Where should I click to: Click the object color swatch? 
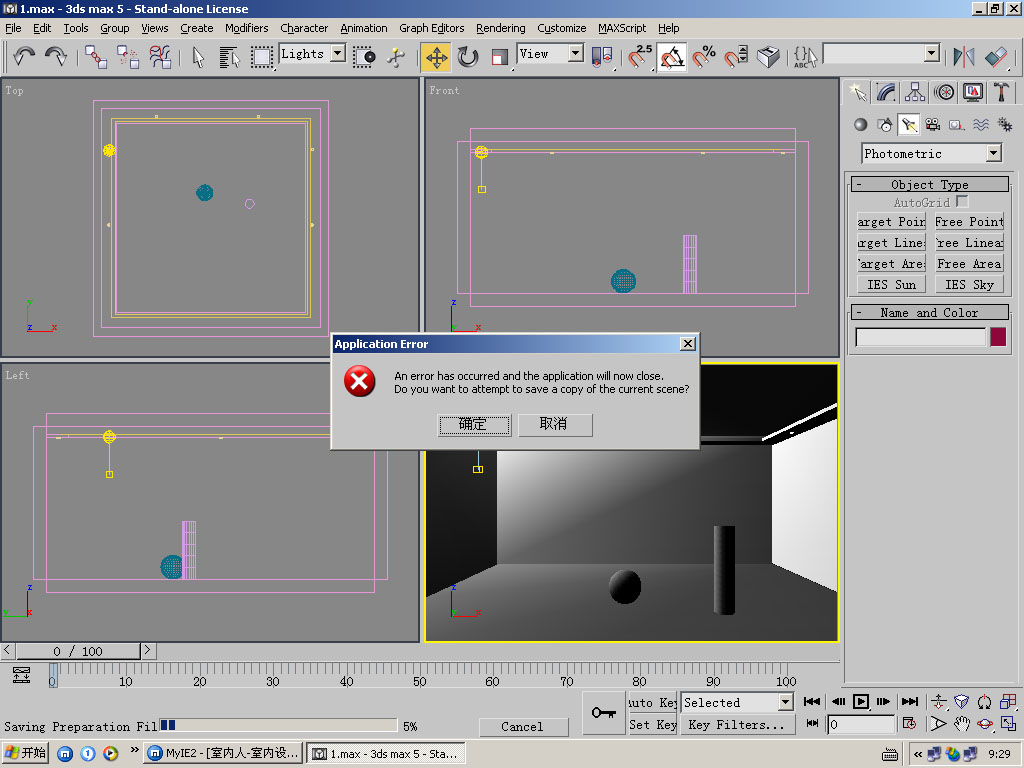point(997,337)
